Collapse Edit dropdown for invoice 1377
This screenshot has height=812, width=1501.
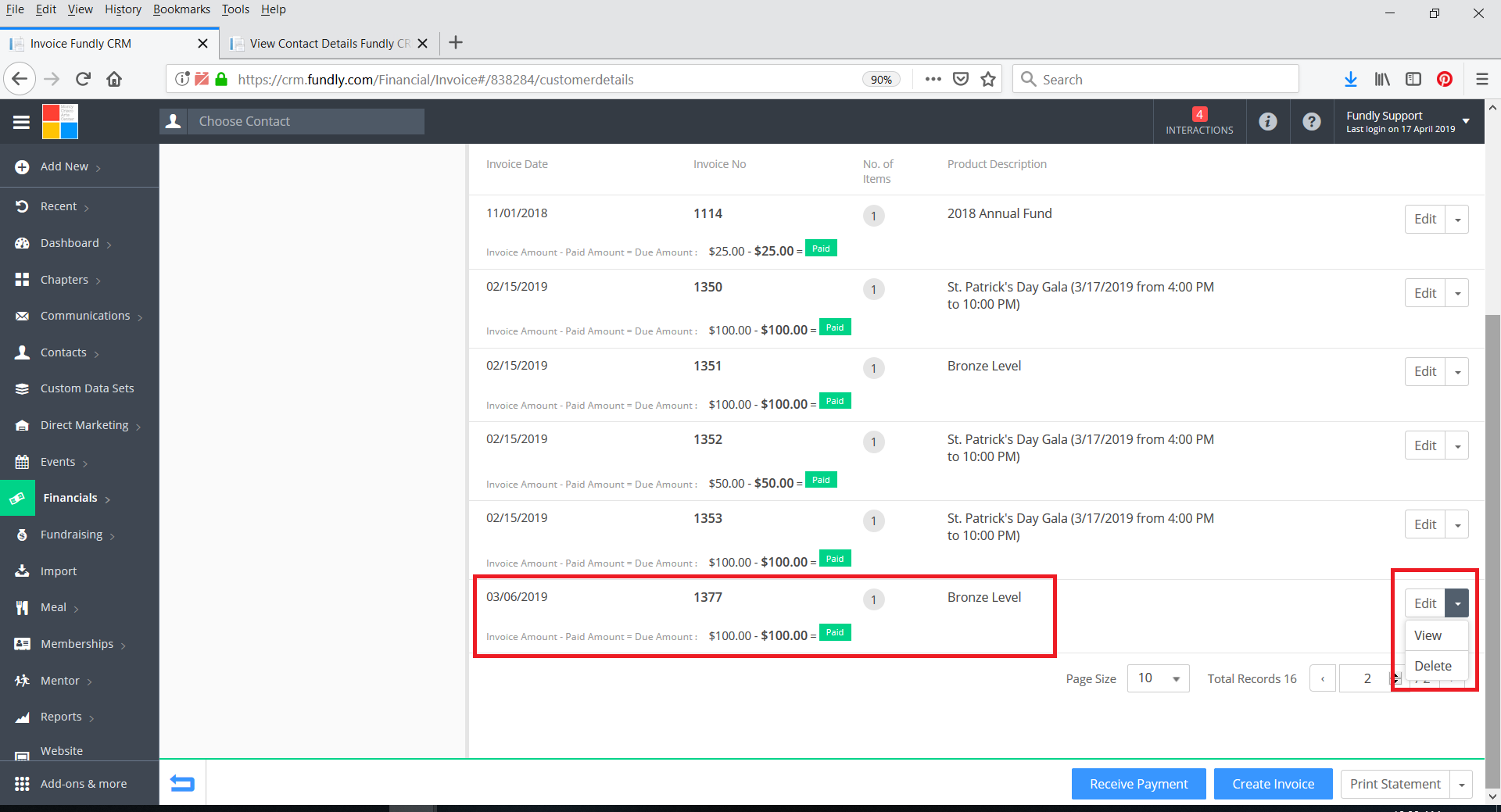[x=1457, y=603]
